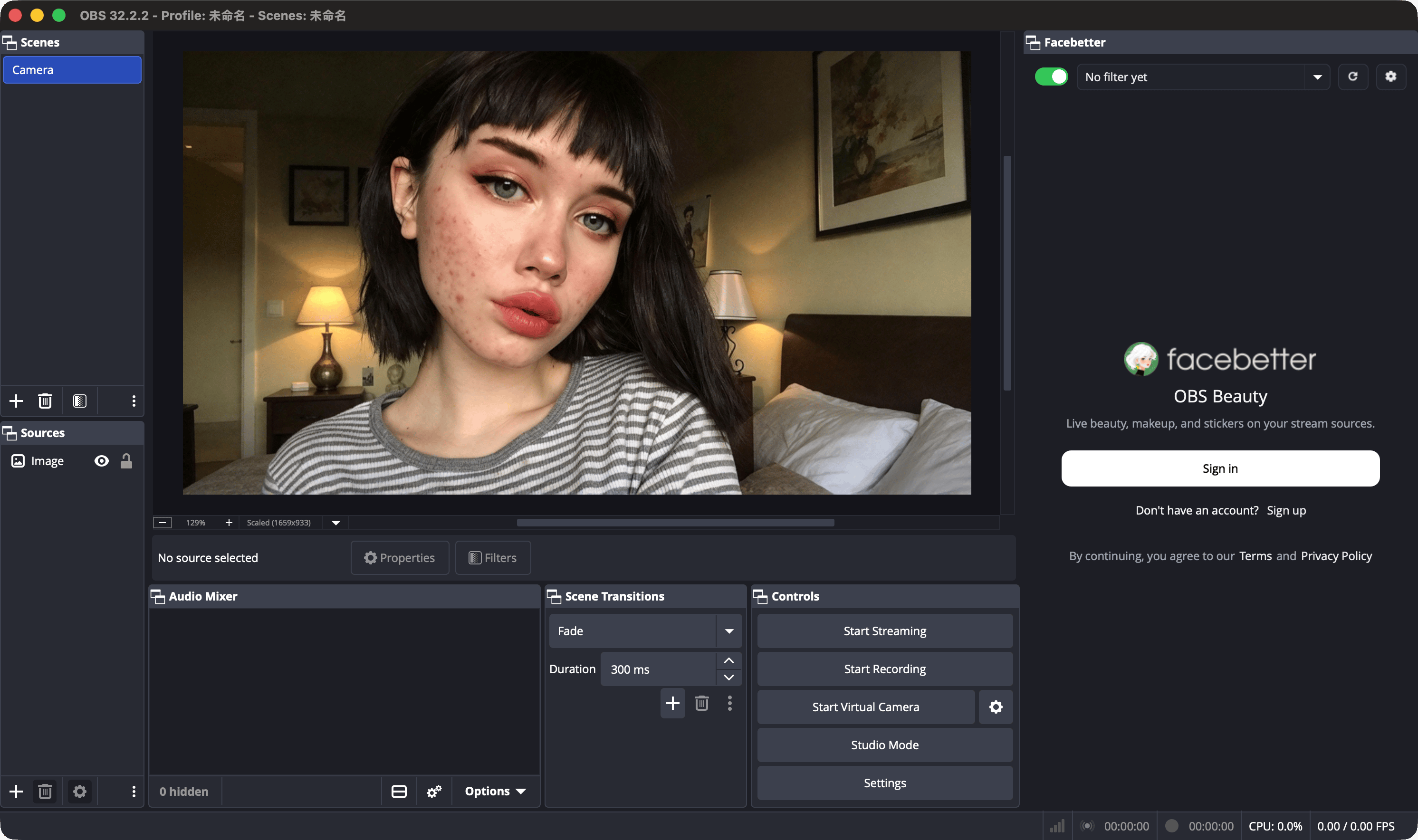Disable the Facebetter green toggle switch
The image size is (1418, 840).
pyautogui.click(x=1051, y=76)
